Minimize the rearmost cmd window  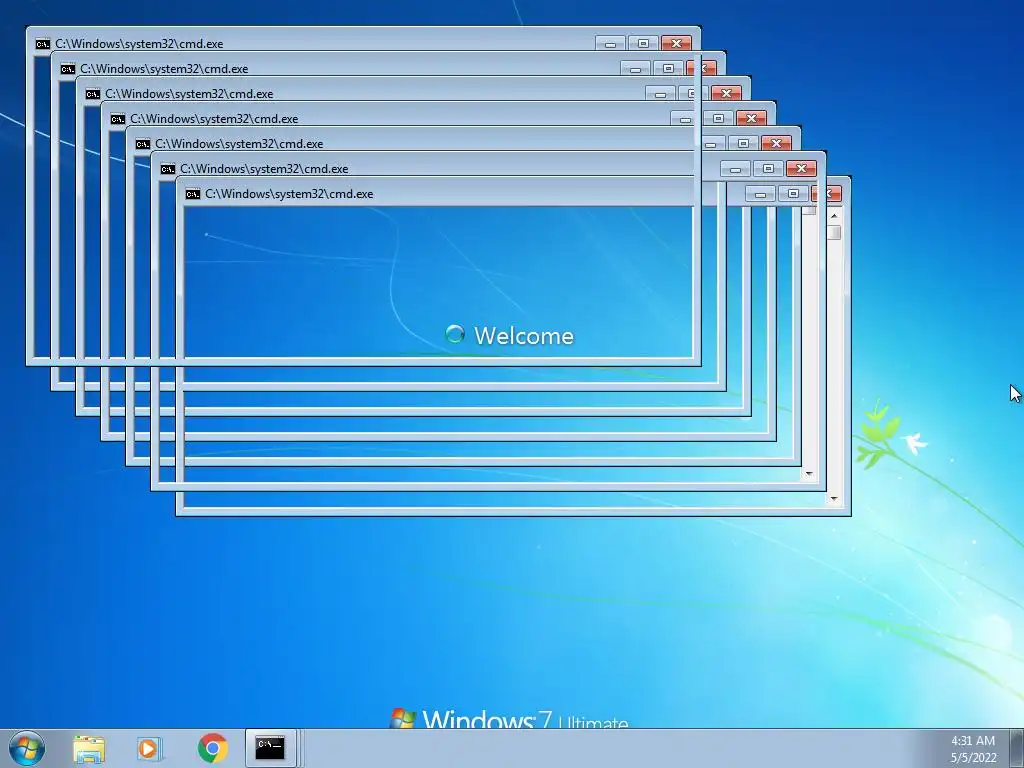point(760,194)
